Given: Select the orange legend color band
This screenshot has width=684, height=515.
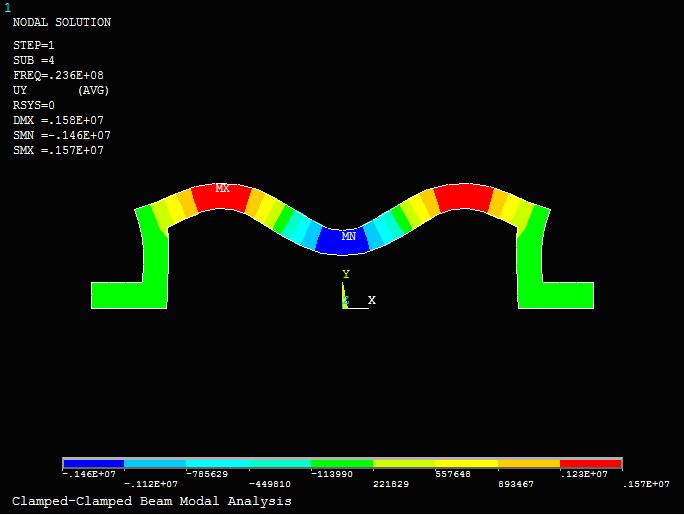Looking at the screenshot, I should [x=528, y=464].
